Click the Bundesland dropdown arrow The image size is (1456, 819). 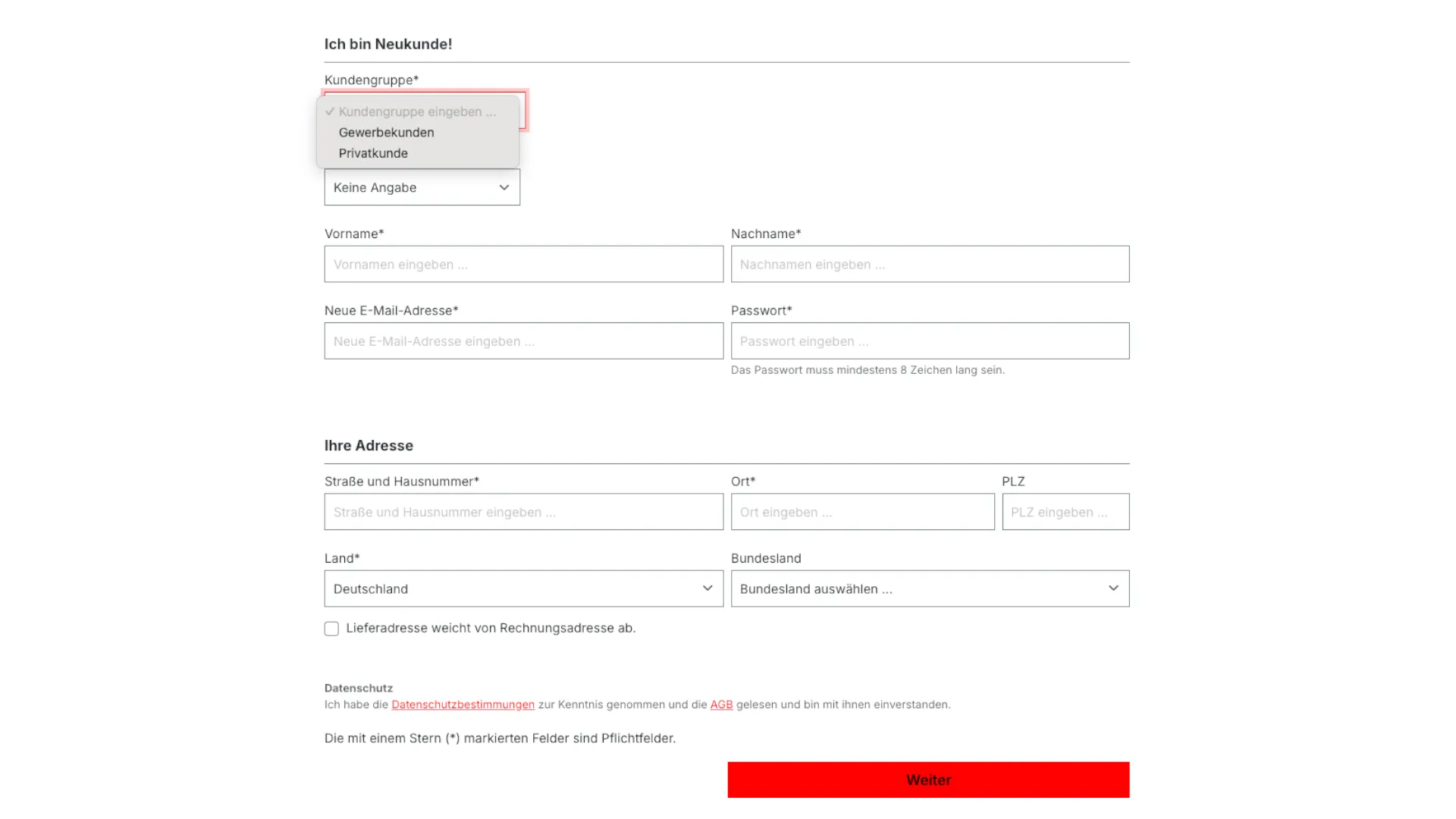[1113, 588]
